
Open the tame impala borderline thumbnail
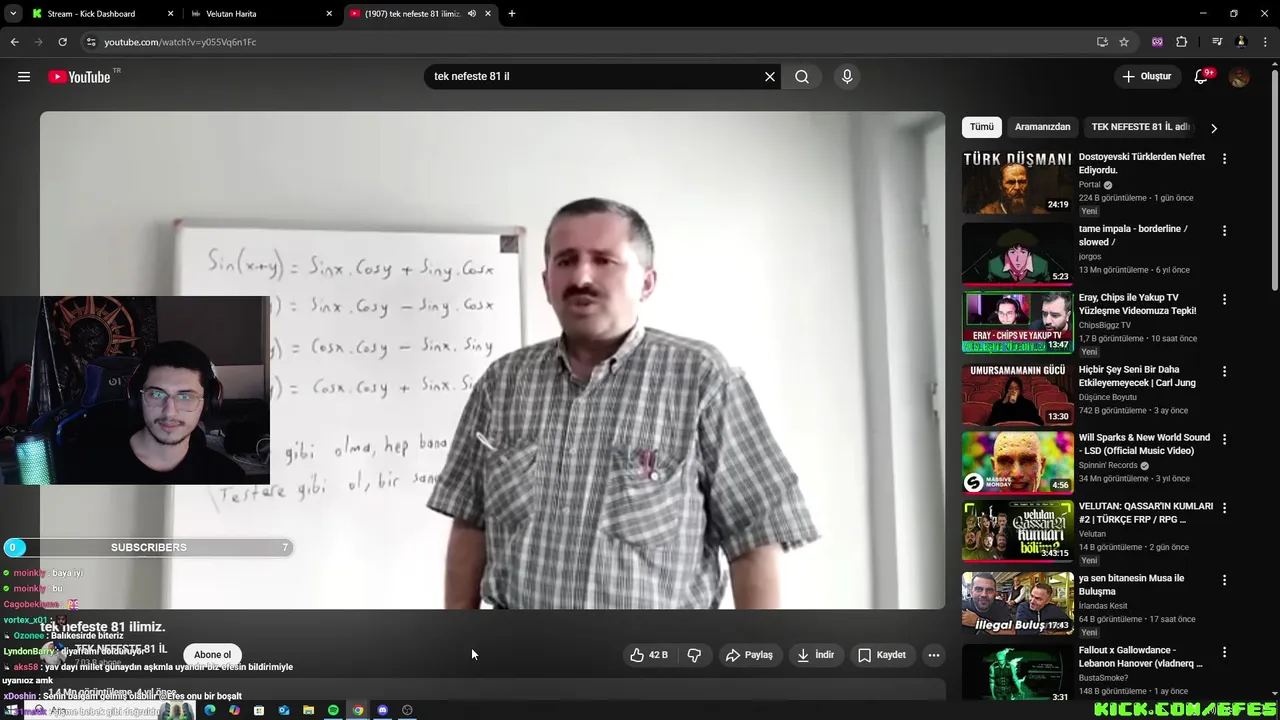(x=1017, y=253)
